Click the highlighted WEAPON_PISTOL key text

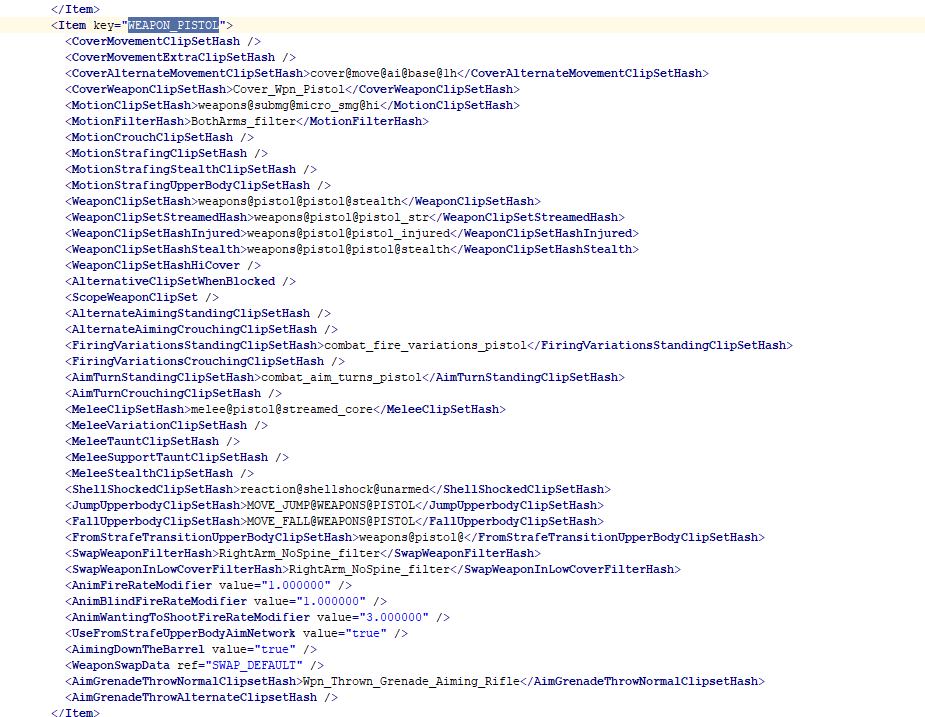tap(173, 25)
